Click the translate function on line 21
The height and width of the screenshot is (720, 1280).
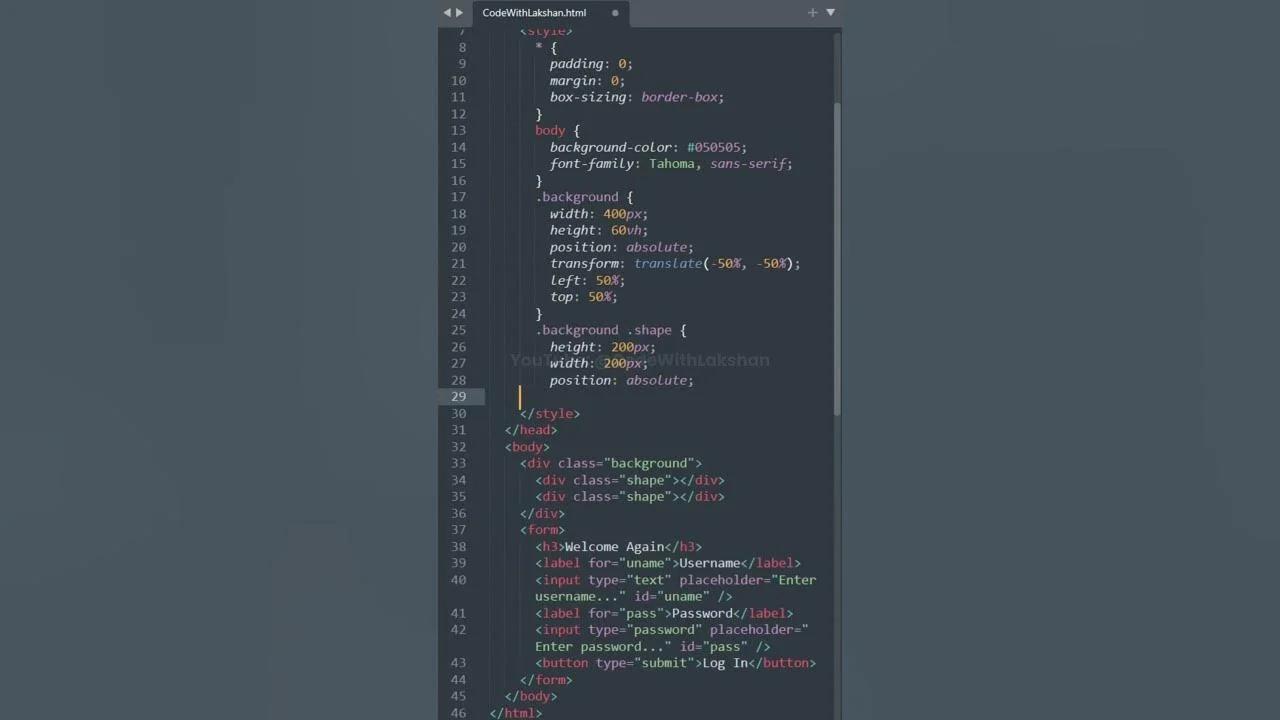click(667, 263)
